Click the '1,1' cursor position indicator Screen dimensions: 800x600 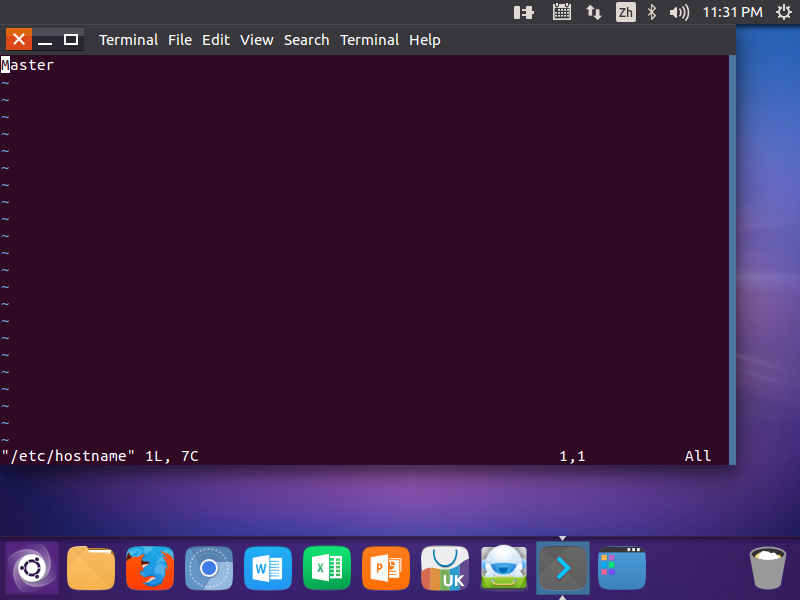(x=572, y=456)
